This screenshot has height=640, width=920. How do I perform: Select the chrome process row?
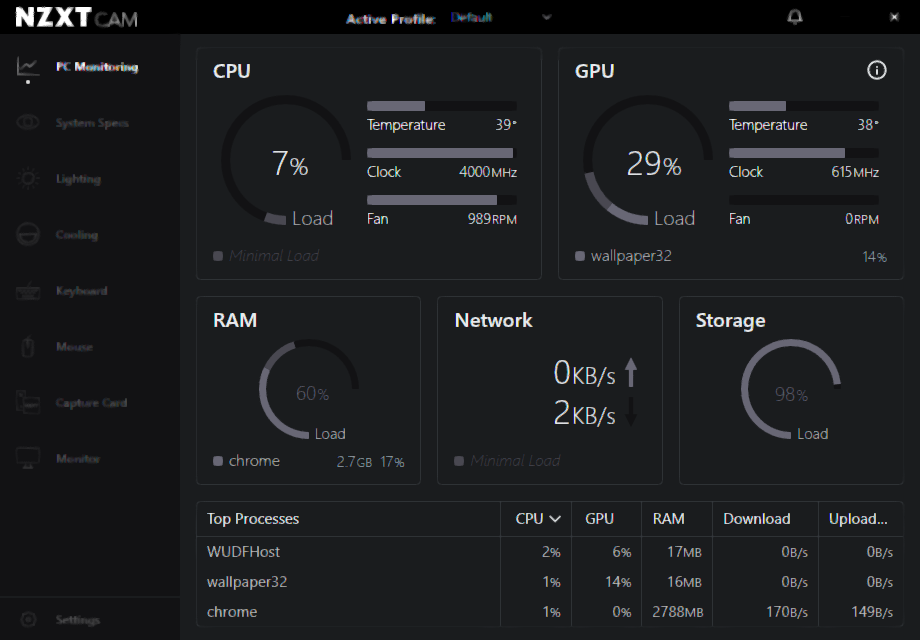click(232, 612)
